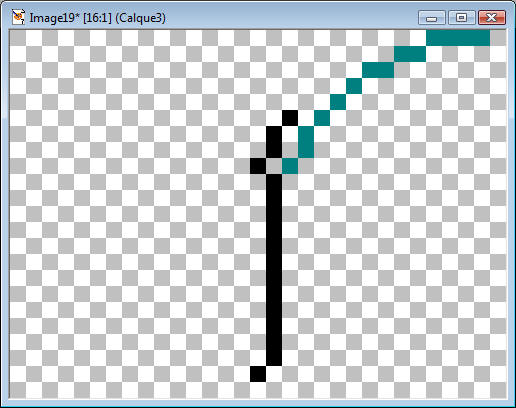516x408 pixels.
Task: Click gray pixel between black and lowest teal pixel
Action: (x=274, y=166)
